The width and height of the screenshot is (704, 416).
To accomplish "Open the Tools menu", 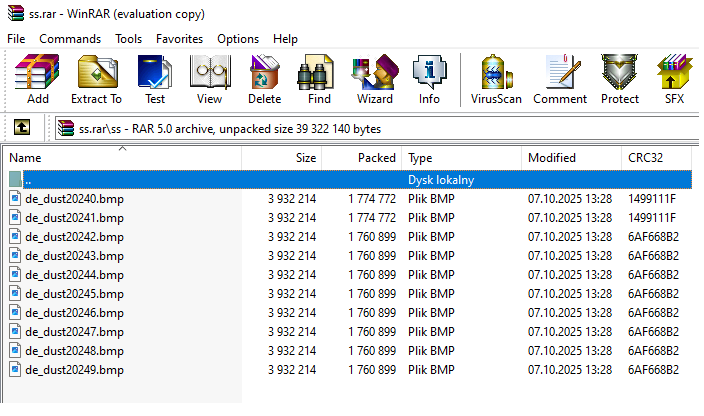I will pyautogui.click(x=128, y=39).
